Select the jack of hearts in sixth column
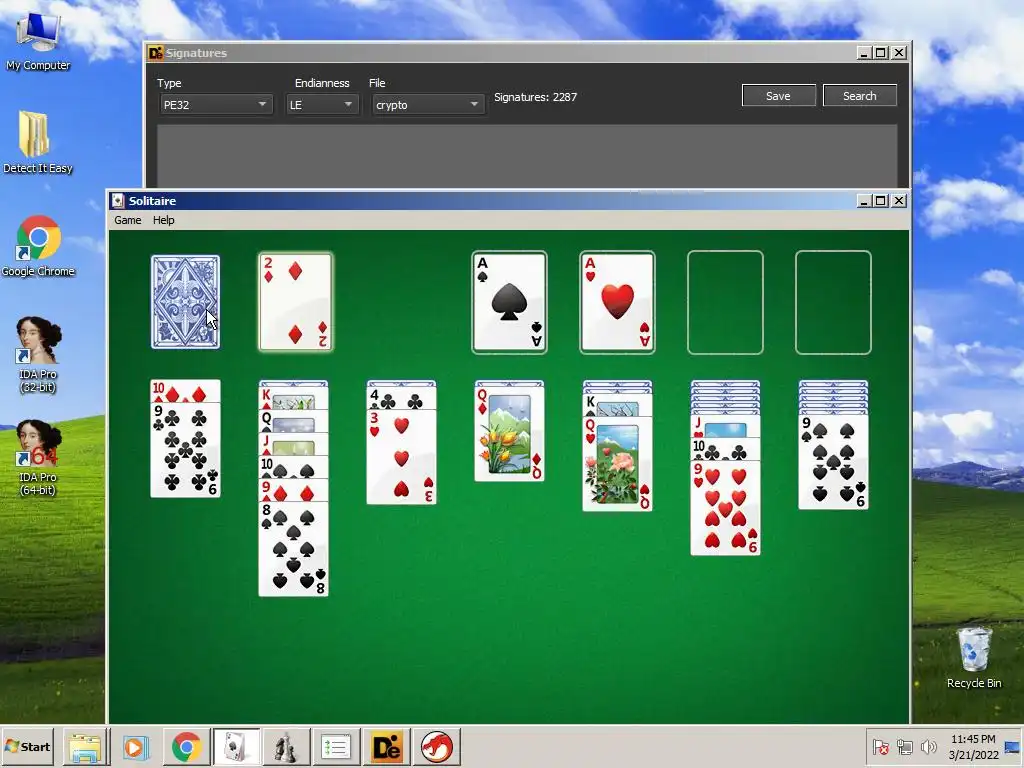Viewport: 1024px width, 768px height. [725, 426]
